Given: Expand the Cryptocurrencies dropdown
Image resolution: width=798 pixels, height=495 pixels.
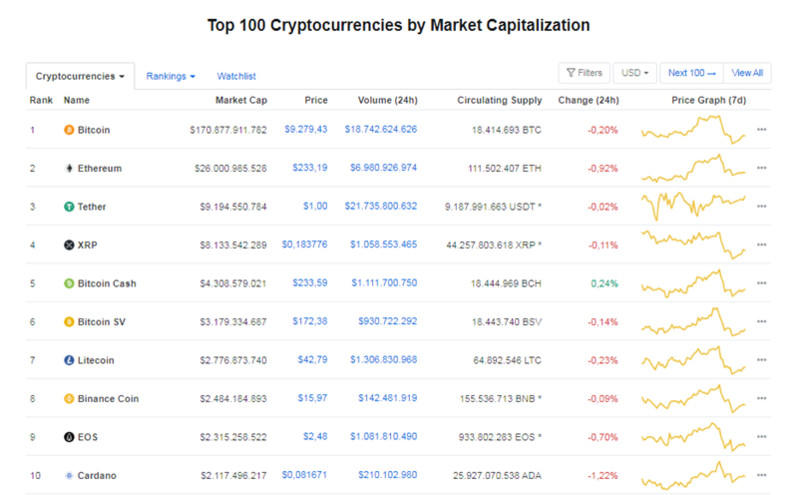Looking at the screenshot, I should (x=80, y=76).
